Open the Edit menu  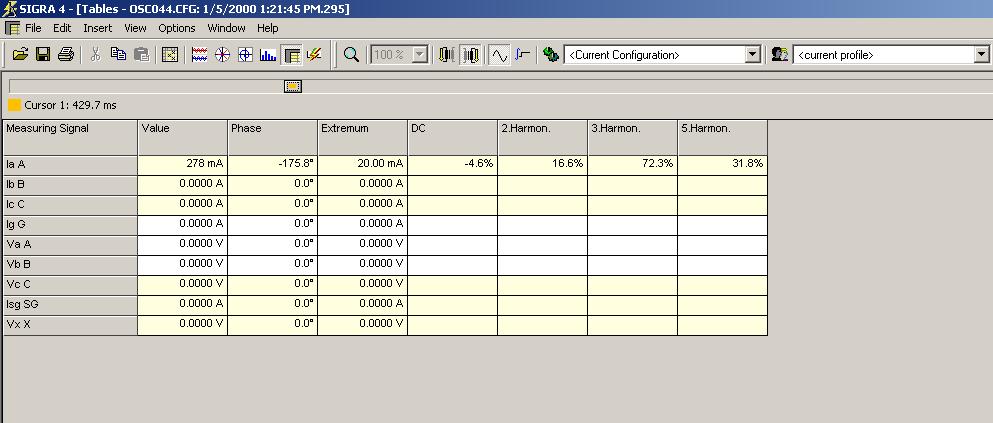point(62,28)
